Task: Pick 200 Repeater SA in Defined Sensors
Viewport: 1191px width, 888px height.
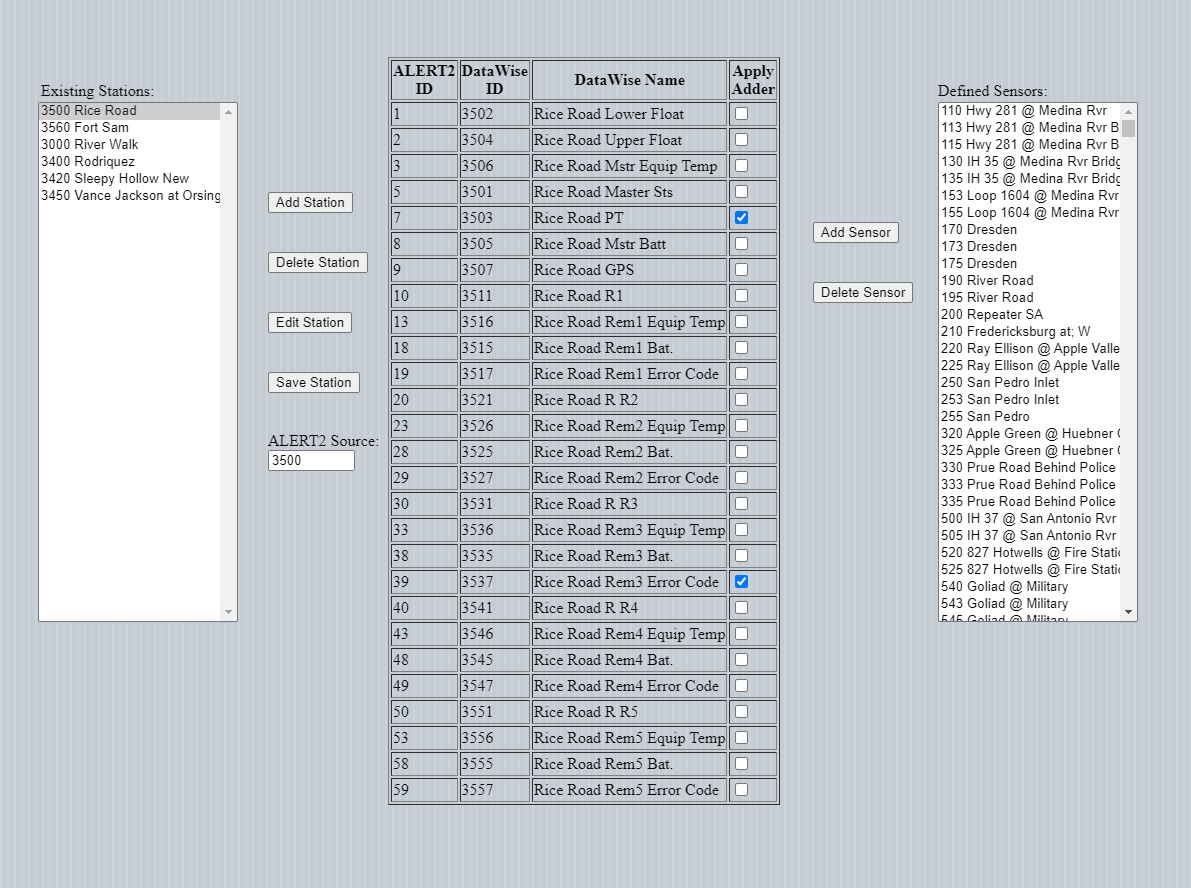Action: (992, 315)
